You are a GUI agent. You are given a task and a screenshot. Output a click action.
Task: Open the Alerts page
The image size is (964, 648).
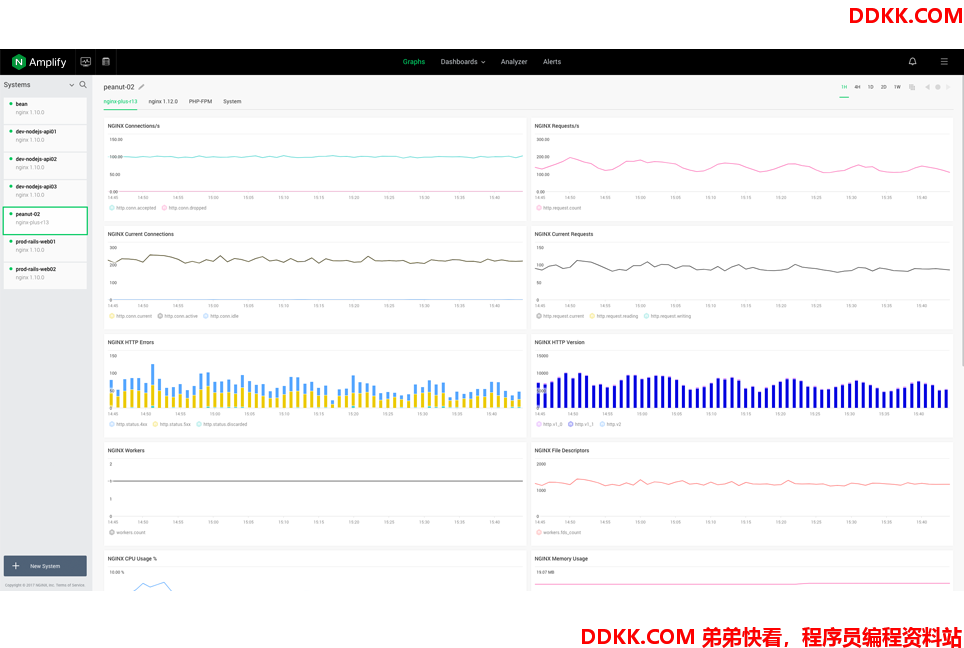552,61
